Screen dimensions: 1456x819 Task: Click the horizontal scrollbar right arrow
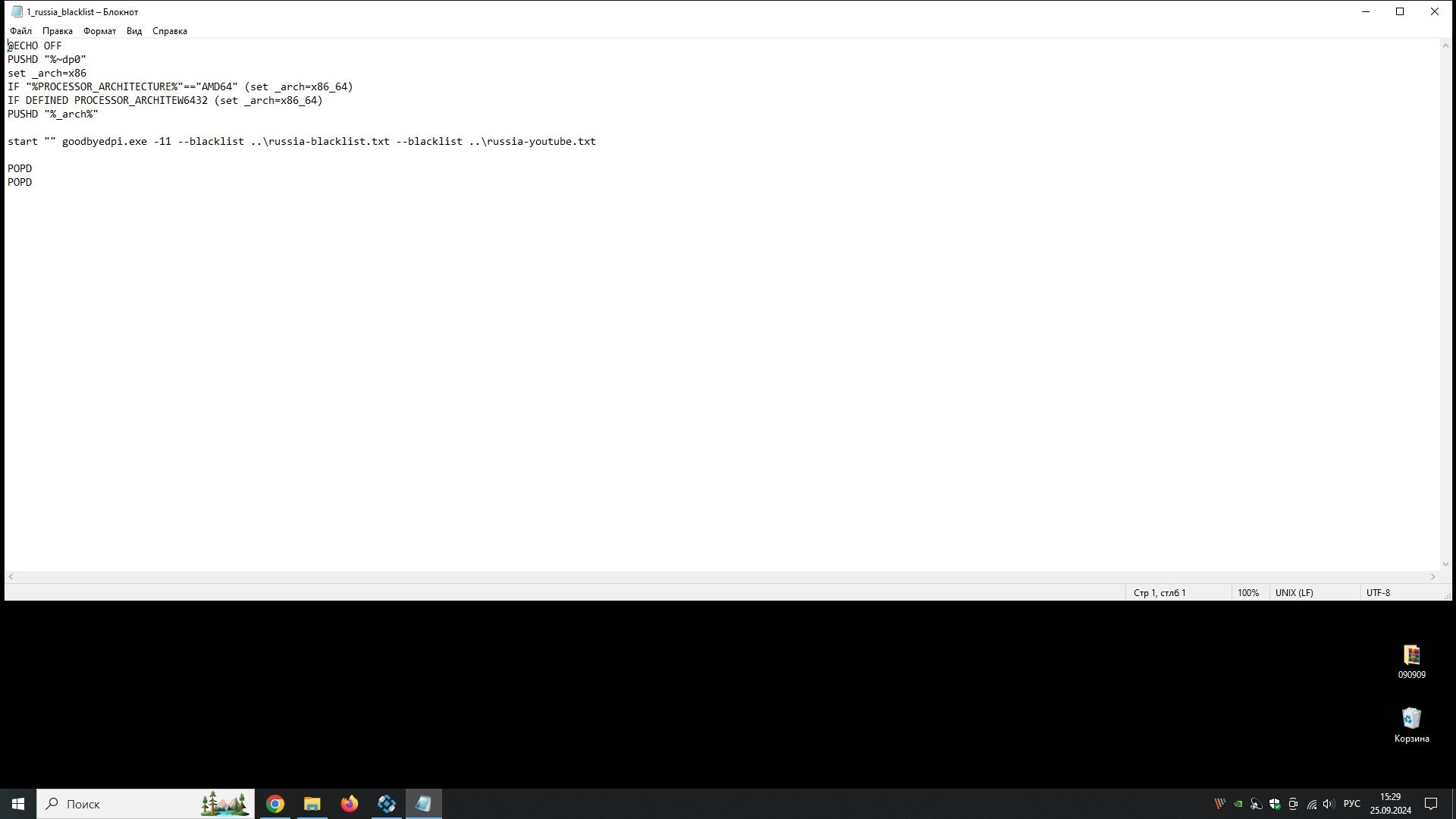tap(1433, 577)
